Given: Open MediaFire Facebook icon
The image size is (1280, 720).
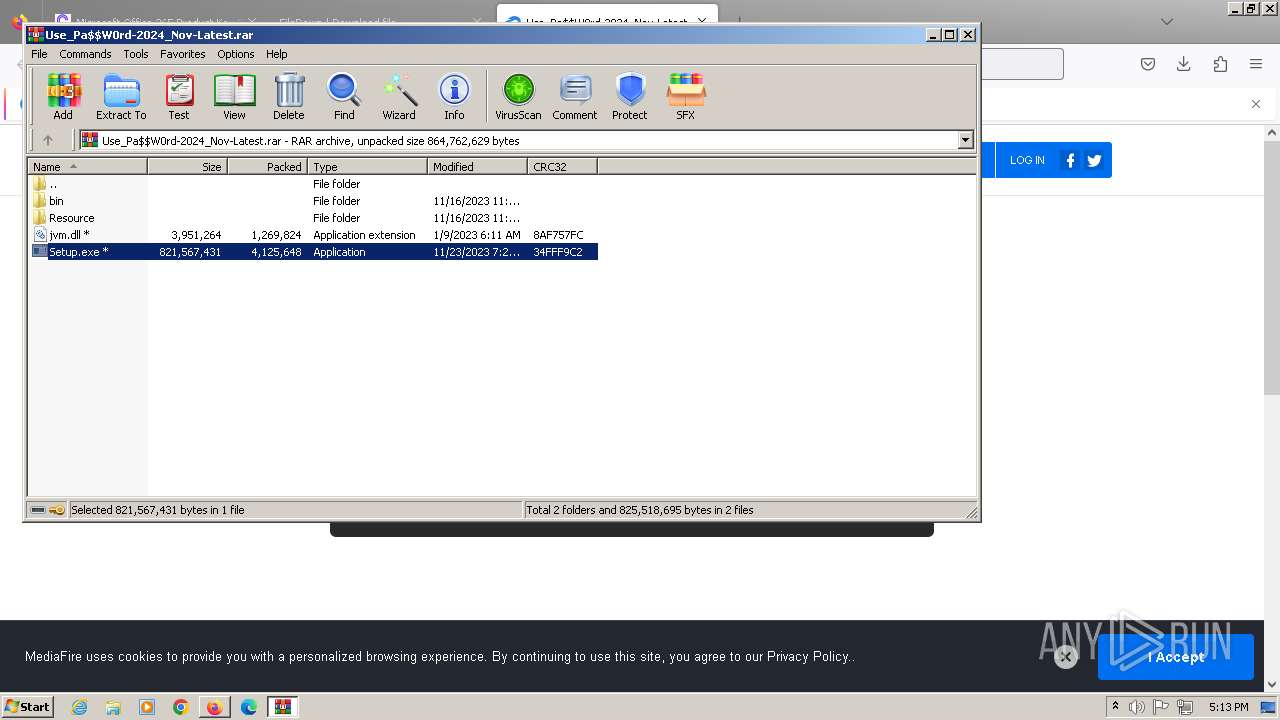Looking at the screenshot, I should pos(1070,160).
